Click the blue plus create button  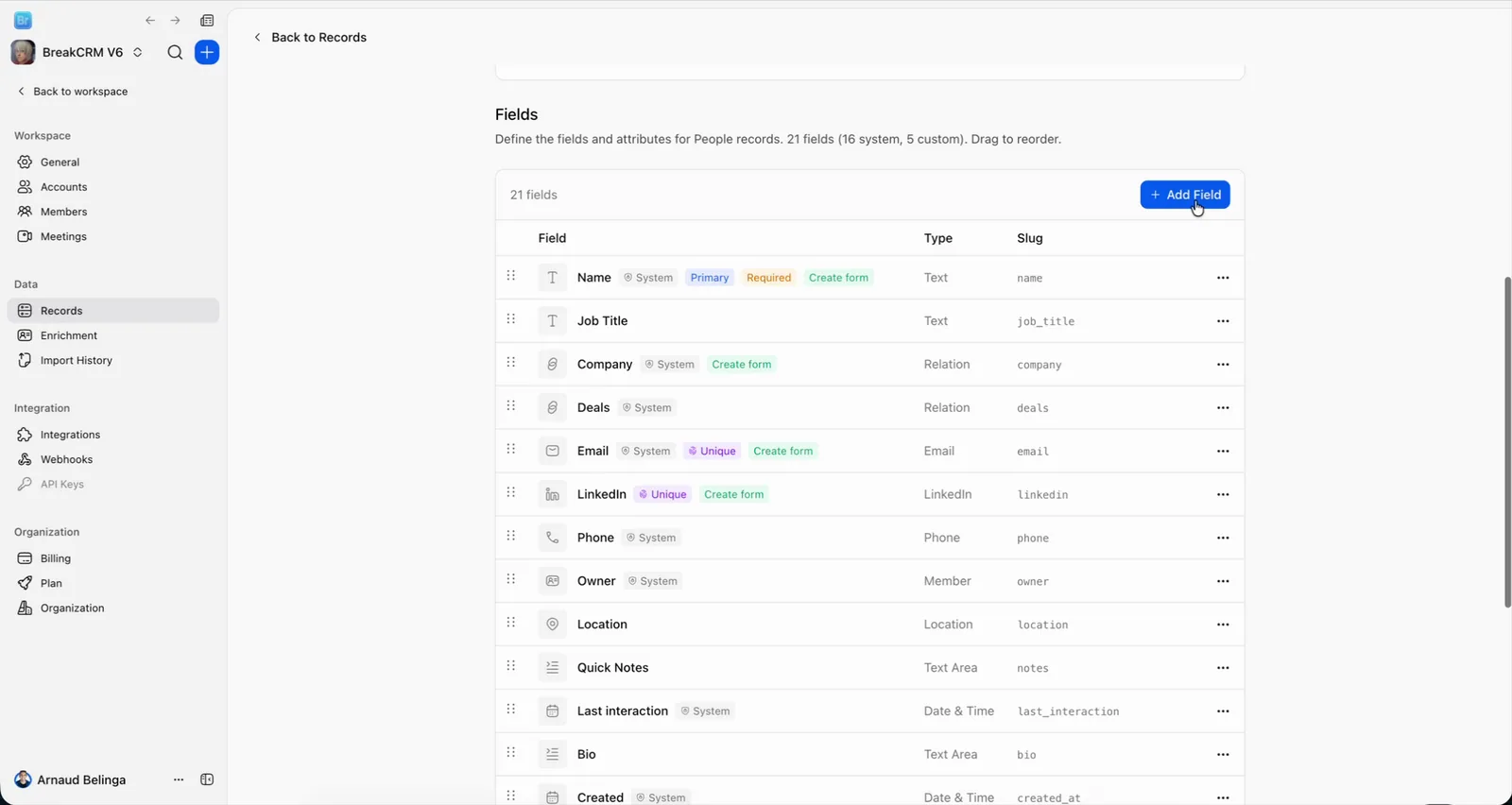click(207, 52)
